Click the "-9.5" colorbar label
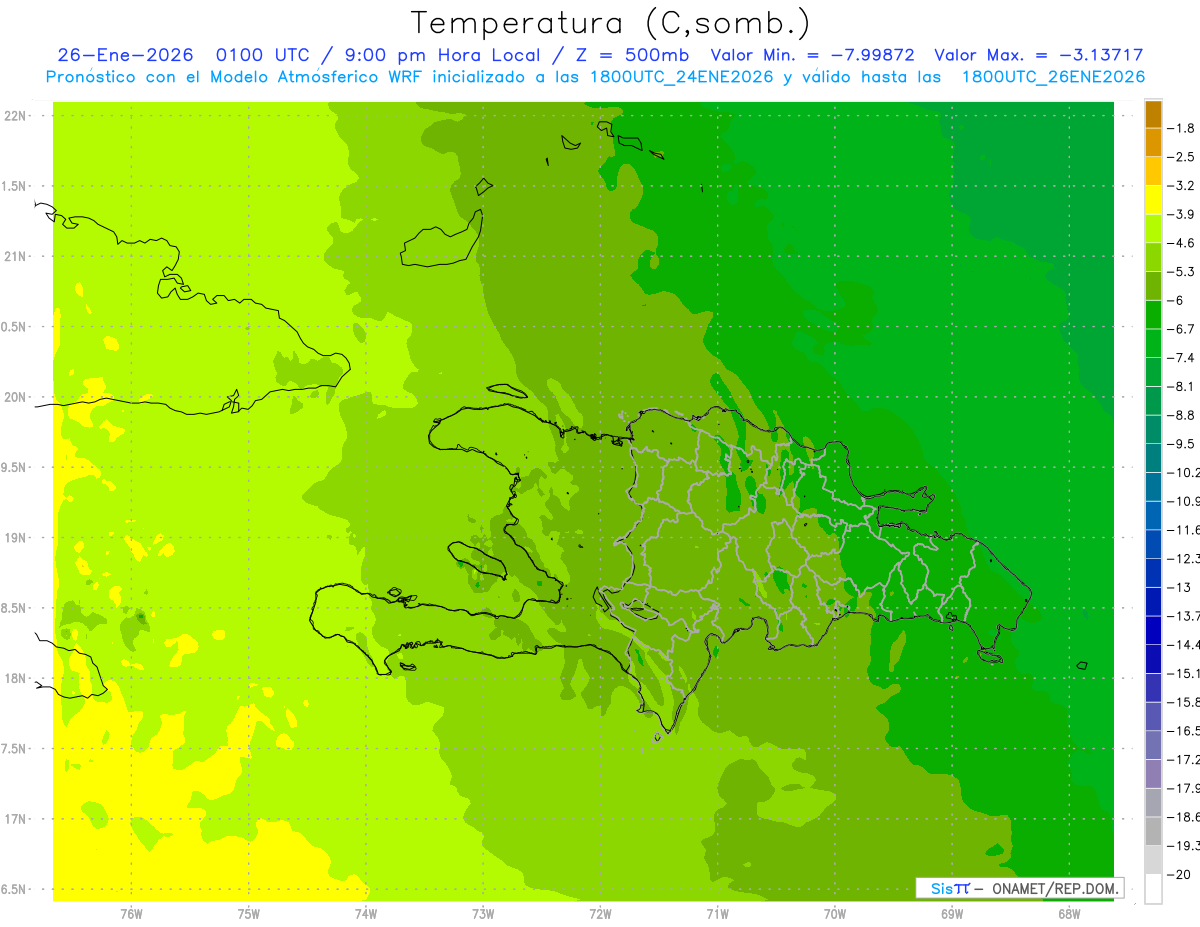This screenshot has width=1200, height=927. point(1182,444)
